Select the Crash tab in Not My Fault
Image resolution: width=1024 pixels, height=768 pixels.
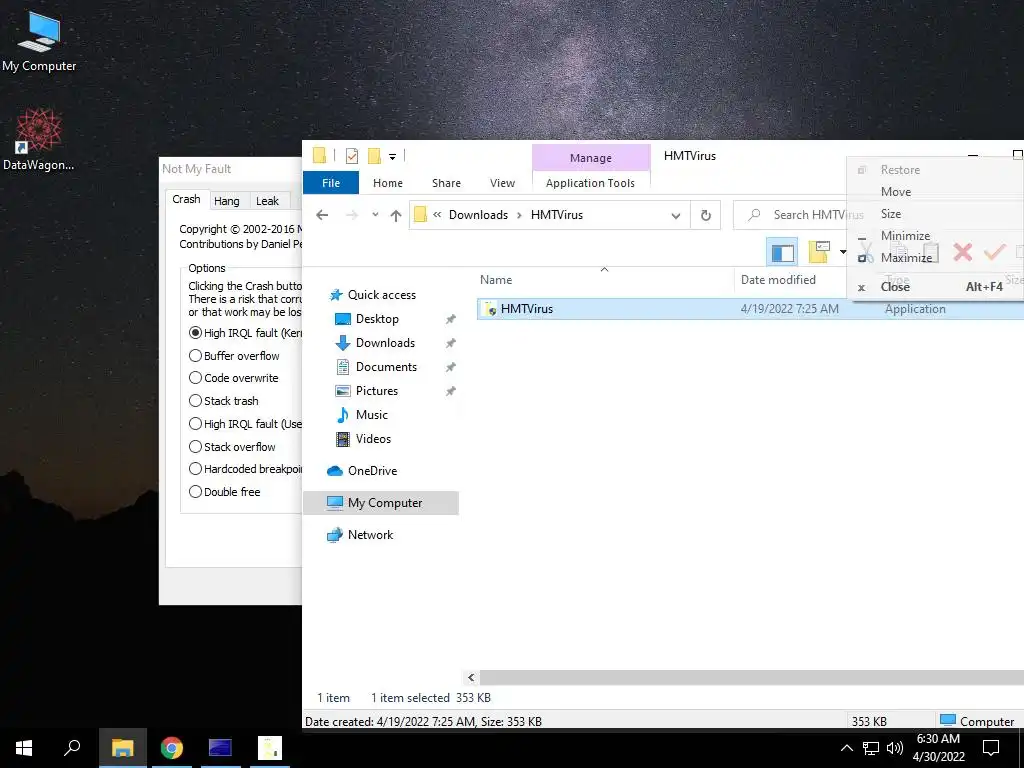click(x=186, y=199)
